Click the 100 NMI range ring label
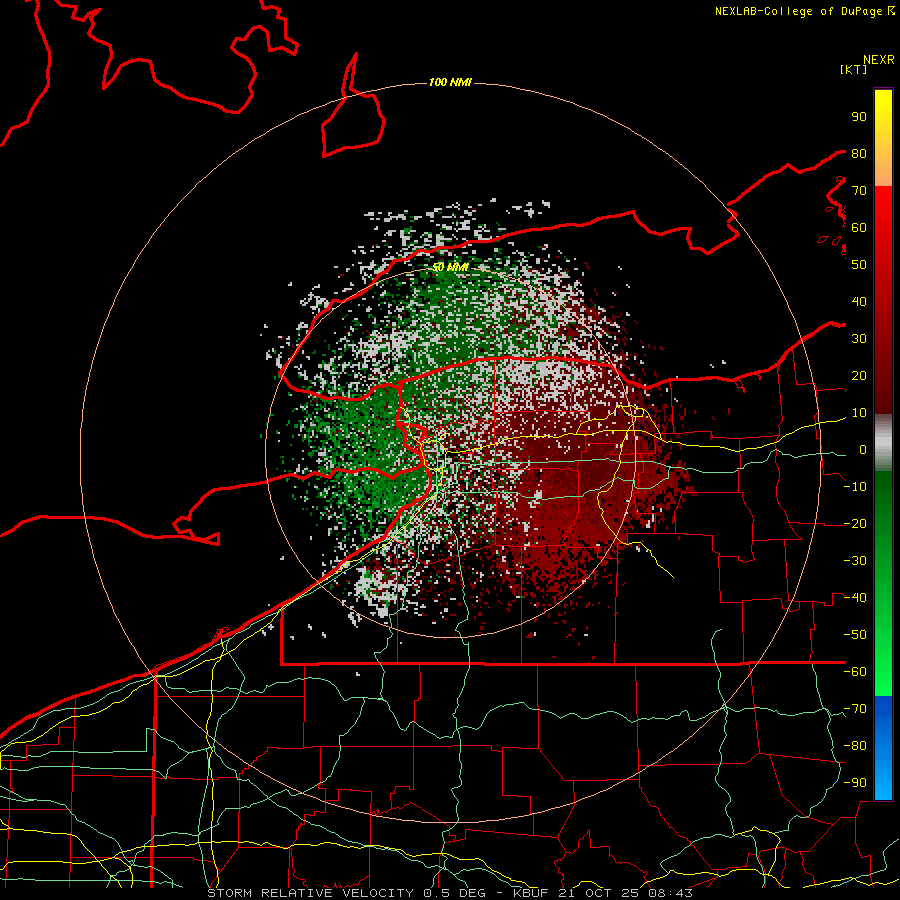The height and width of the screenshot is (900, 900). [x=450, y=83]
